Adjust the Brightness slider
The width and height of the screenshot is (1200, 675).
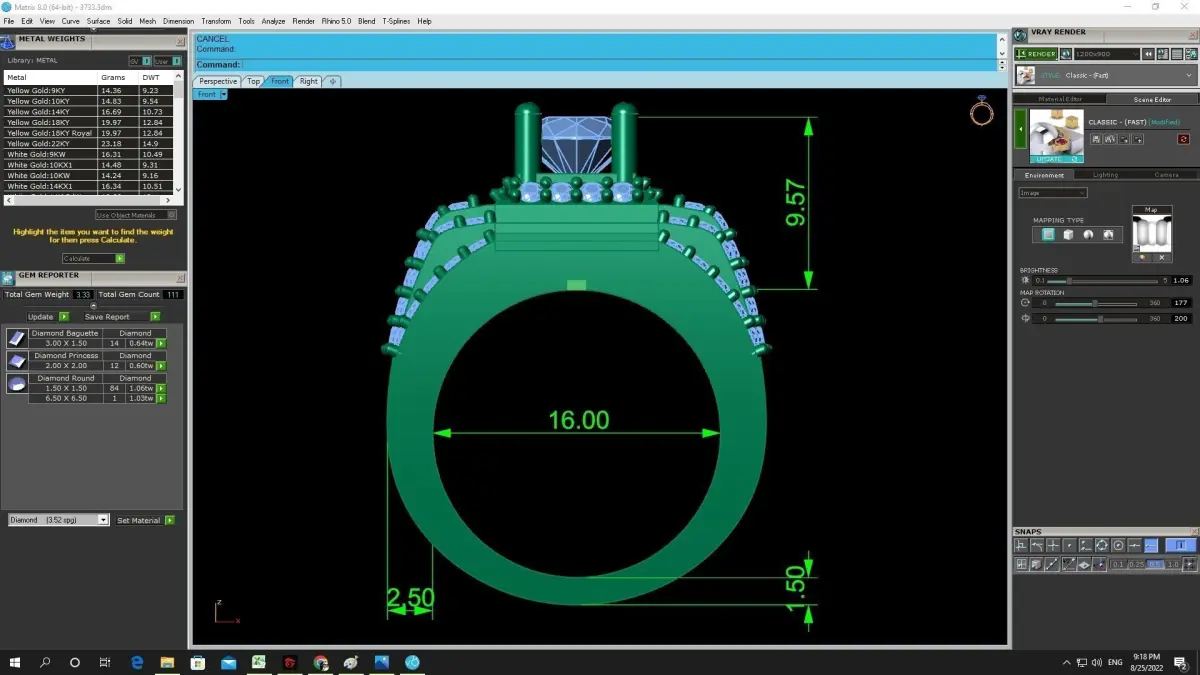[1102, 281]
